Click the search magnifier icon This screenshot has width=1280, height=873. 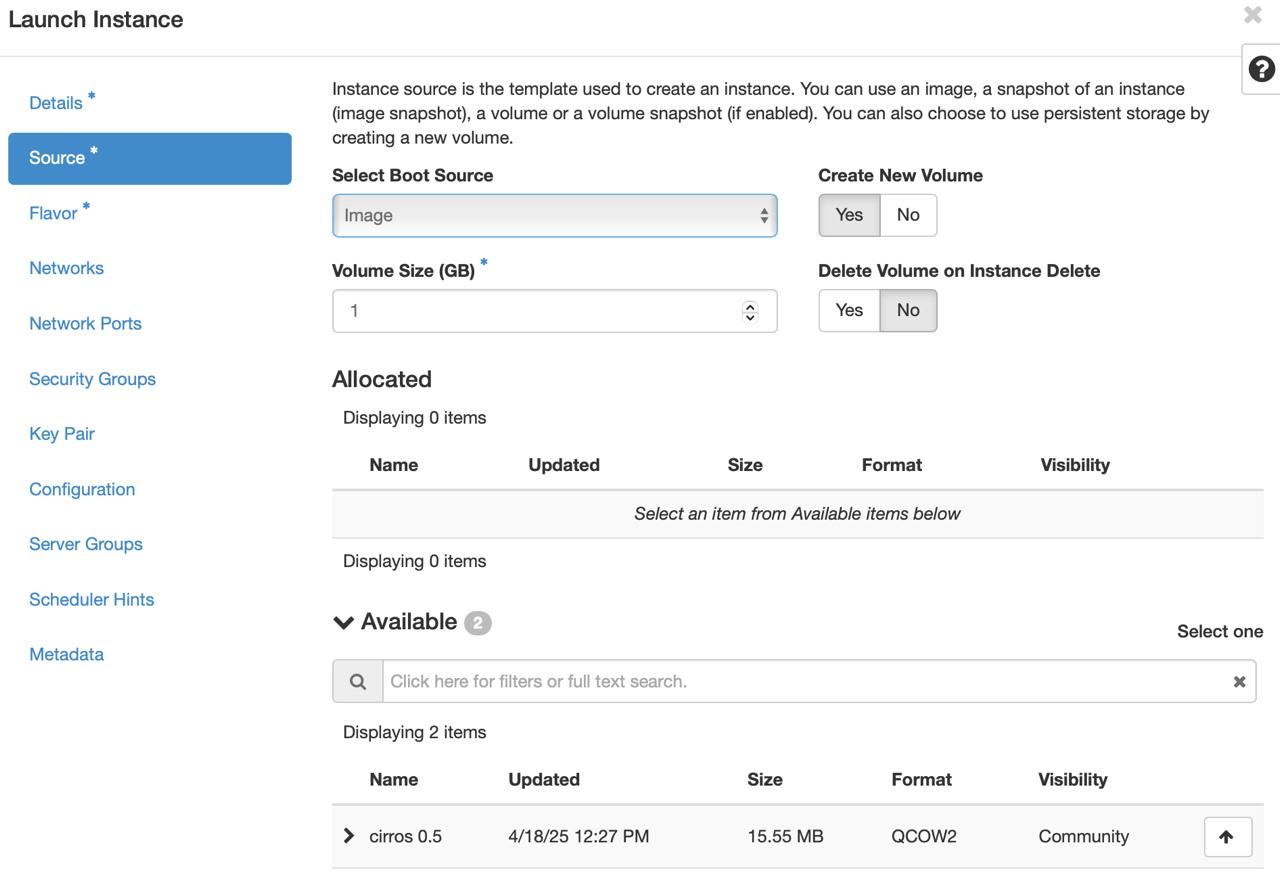[x=357, y=681]
